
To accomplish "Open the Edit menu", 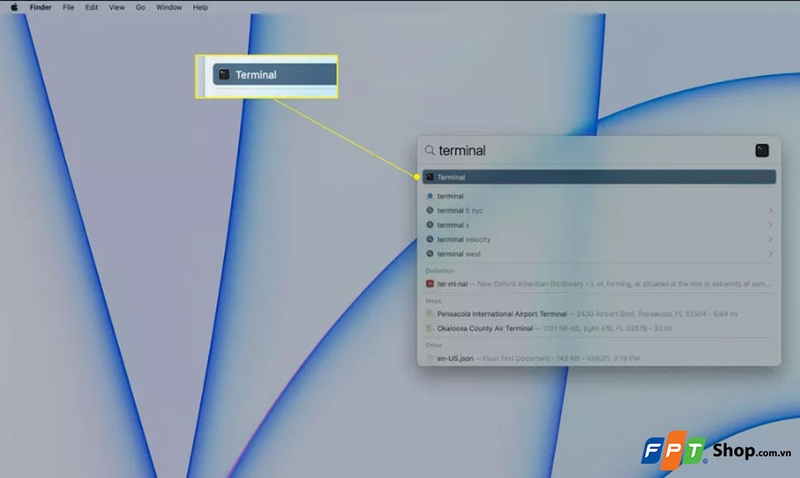I will click(x=91, y=7).
